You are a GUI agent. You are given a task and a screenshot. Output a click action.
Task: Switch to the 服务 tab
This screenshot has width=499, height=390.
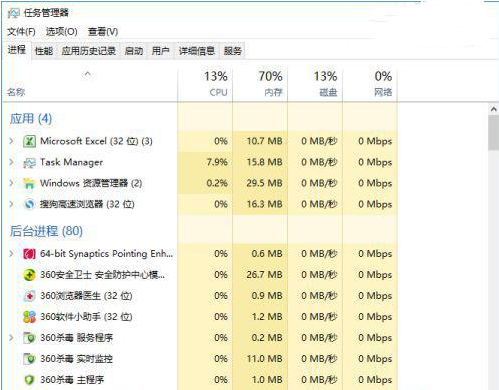coord(232,51)
